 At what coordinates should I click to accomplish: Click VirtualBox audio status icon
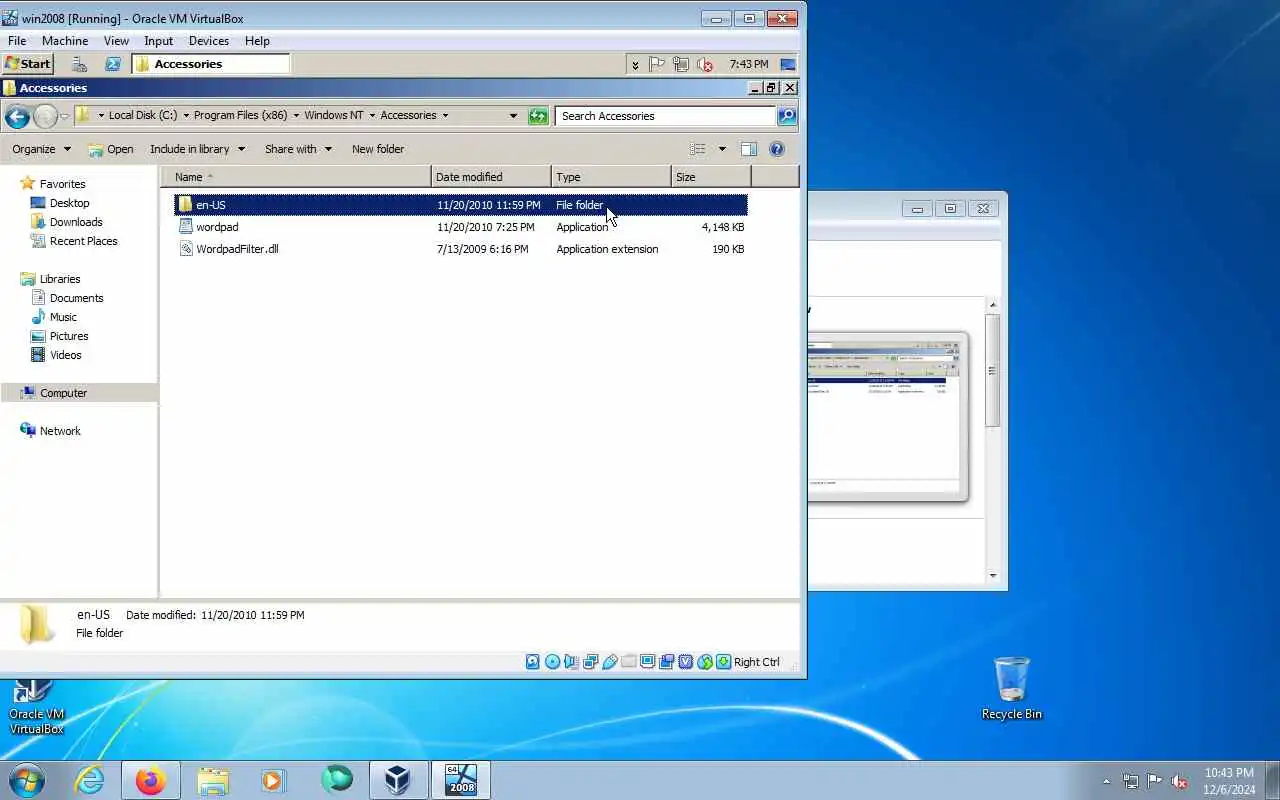pos(571,662)
